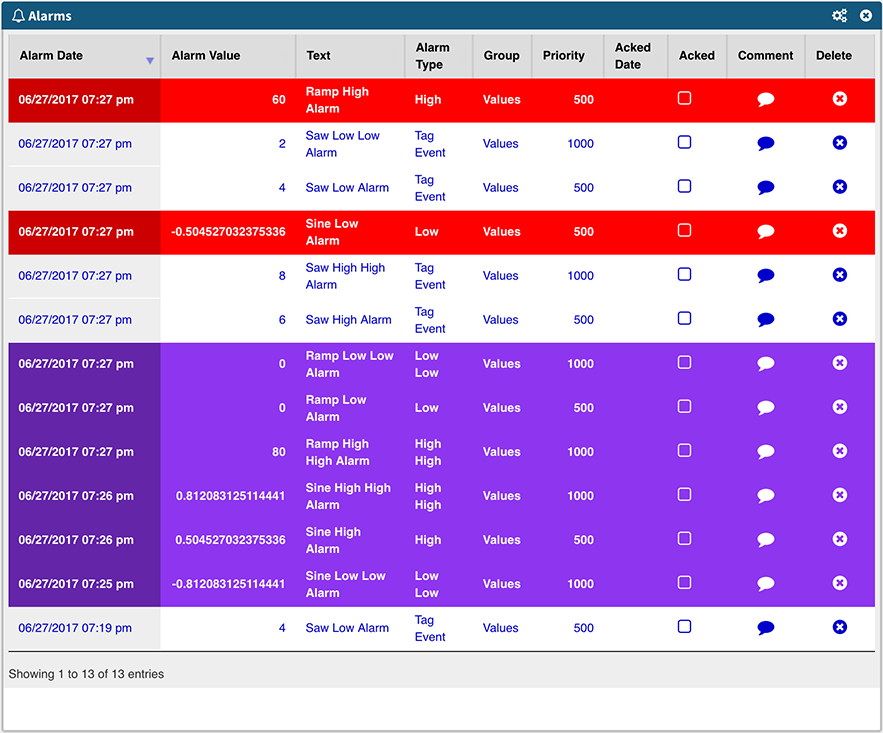Image resolution: width=883 pixels, height=733 pixels.
Task: Open comment for Sine Low Low Alarm
Action: [766, 583]
